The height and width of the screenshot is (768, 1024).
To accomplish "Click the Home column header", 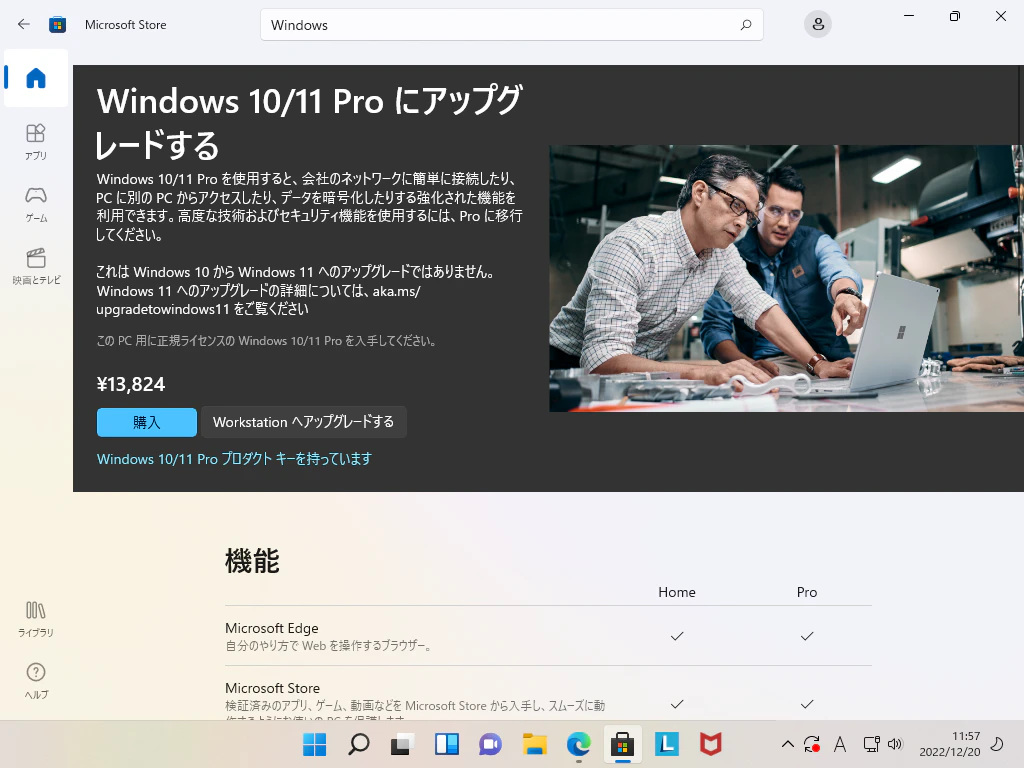I will (677, 592).
